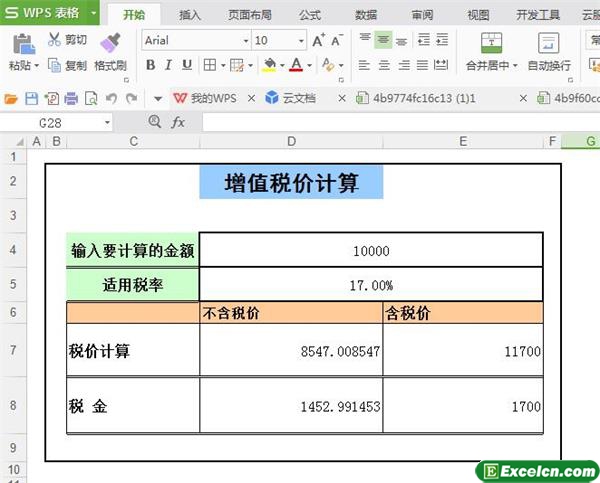Viewport: 600px width, 483px height.
Task: Click the Merge and Center icon
Action: pos(491,43)
